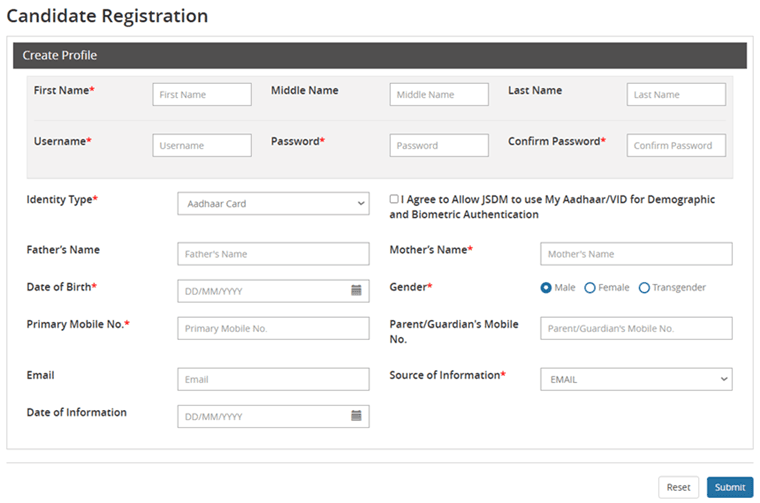
Task: Open calendar picker for Date of Information
Action: coord(356,416)
